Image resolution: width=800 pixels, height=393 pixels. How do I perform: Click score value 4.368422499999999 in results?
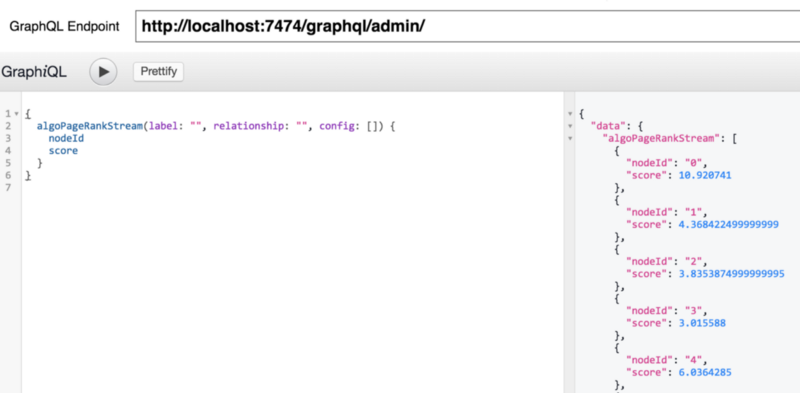(728, 225)
